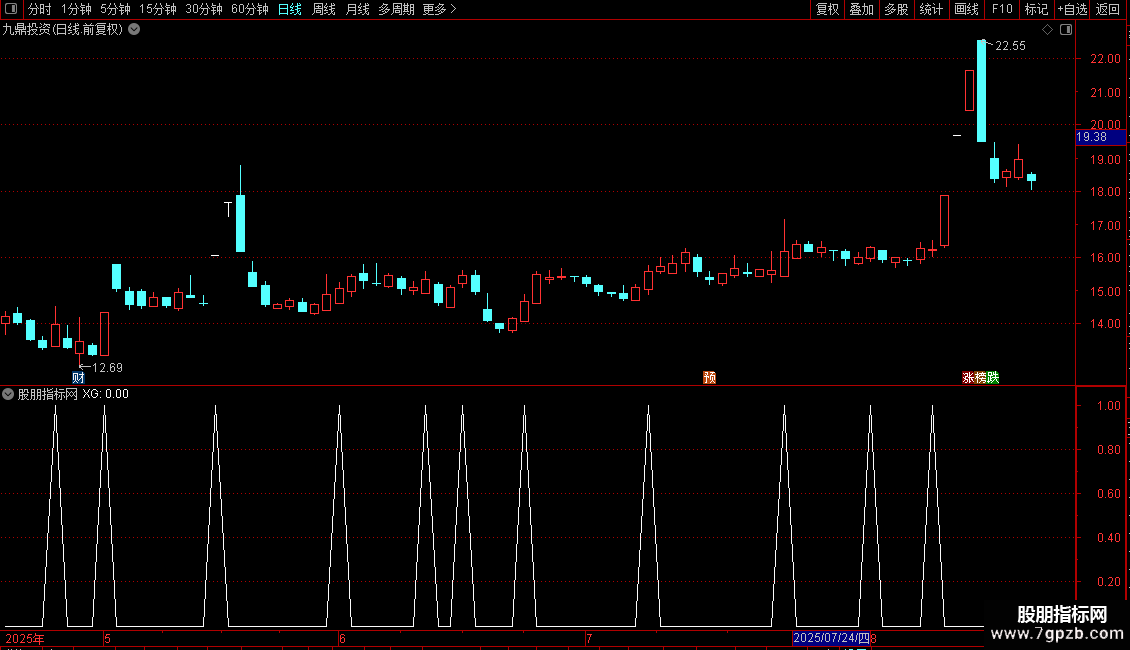Screen dimensions: 1130x650
Task: Select the 60分钟 period
Action: [x=250, y=9]
